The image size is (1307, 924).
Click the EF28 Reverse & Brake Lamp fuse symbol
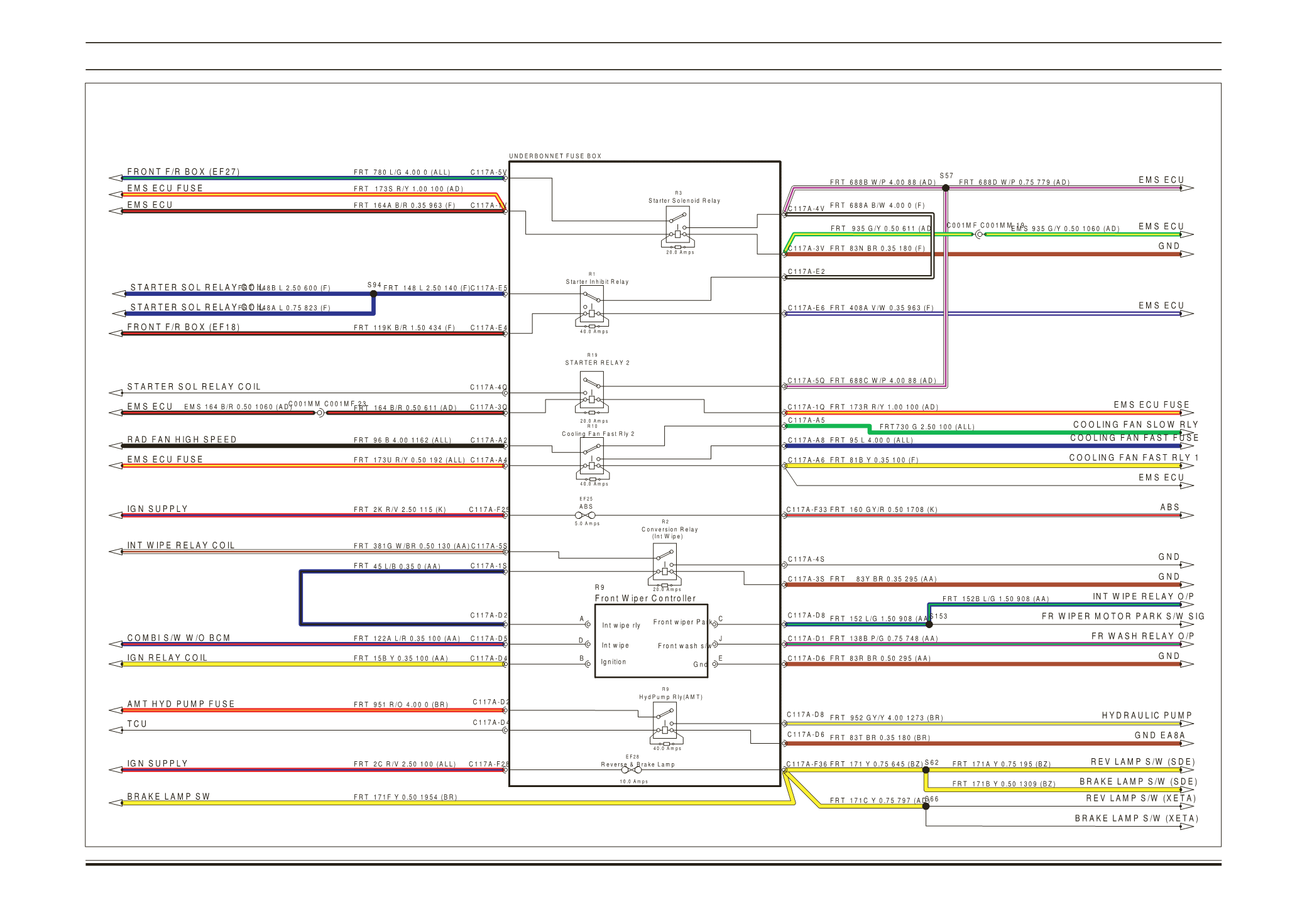631,770
